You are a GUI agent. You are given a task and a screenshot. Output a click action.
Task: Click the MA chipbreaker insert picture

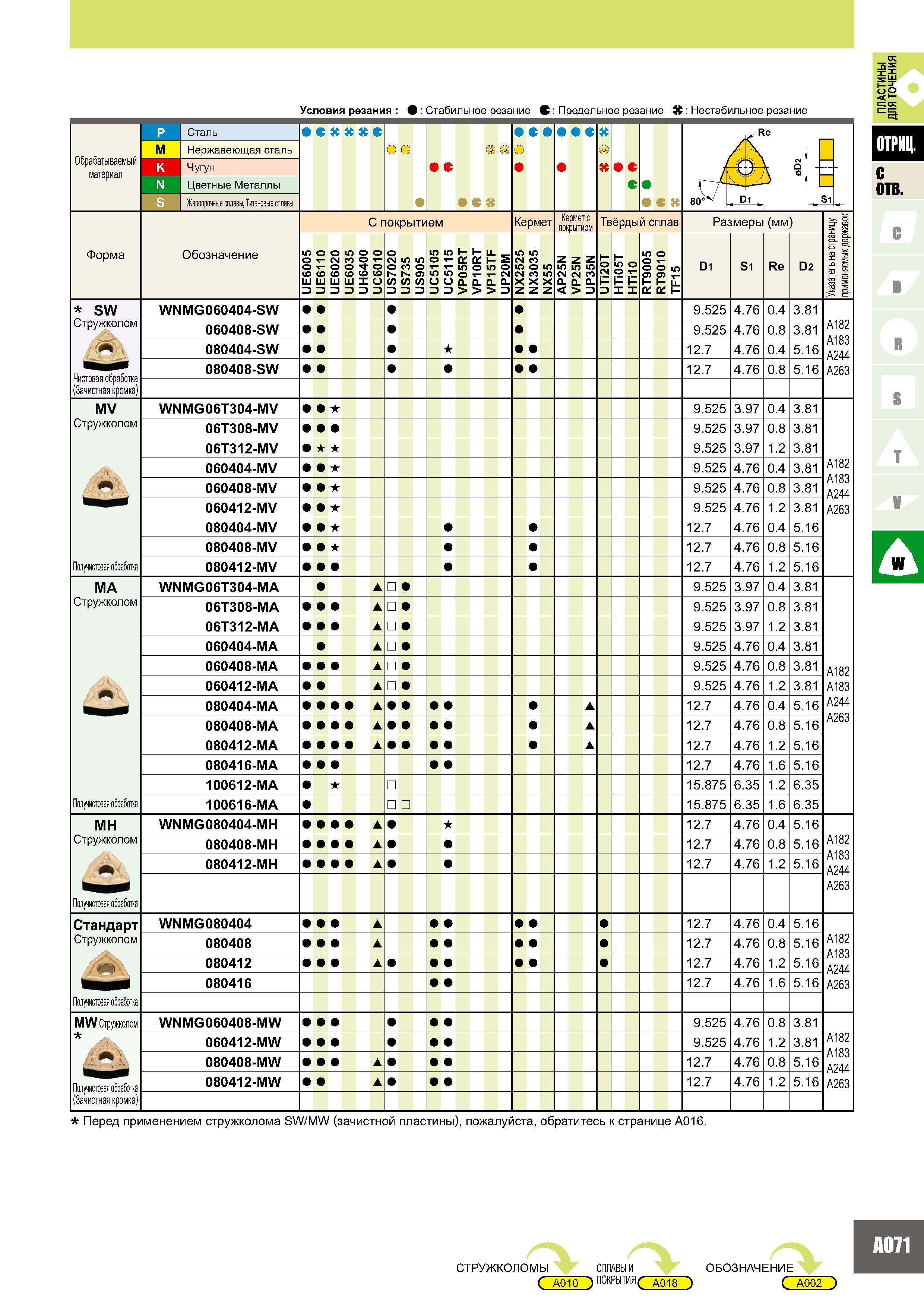click(x=105, y=696)
